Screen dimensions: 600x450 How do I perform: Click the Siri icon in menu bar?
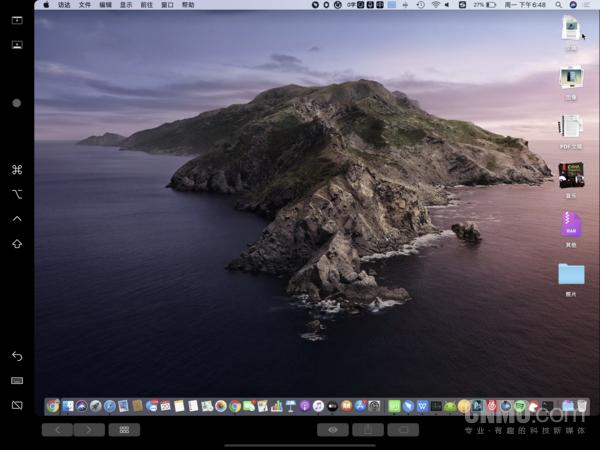coord(573,5)
